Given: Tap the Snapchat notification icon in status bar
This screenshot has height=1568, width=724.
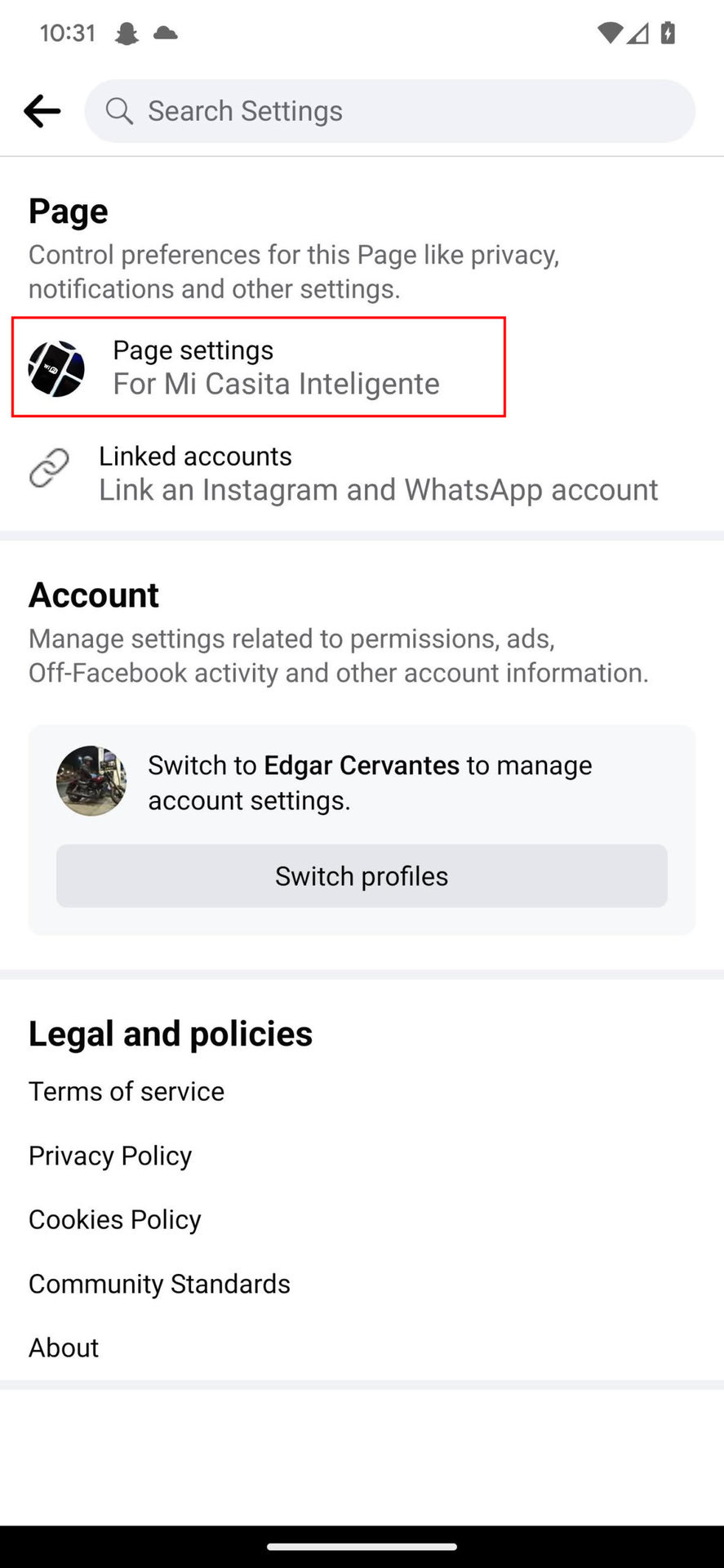Looking at the screenshot, I should [127, 33].
